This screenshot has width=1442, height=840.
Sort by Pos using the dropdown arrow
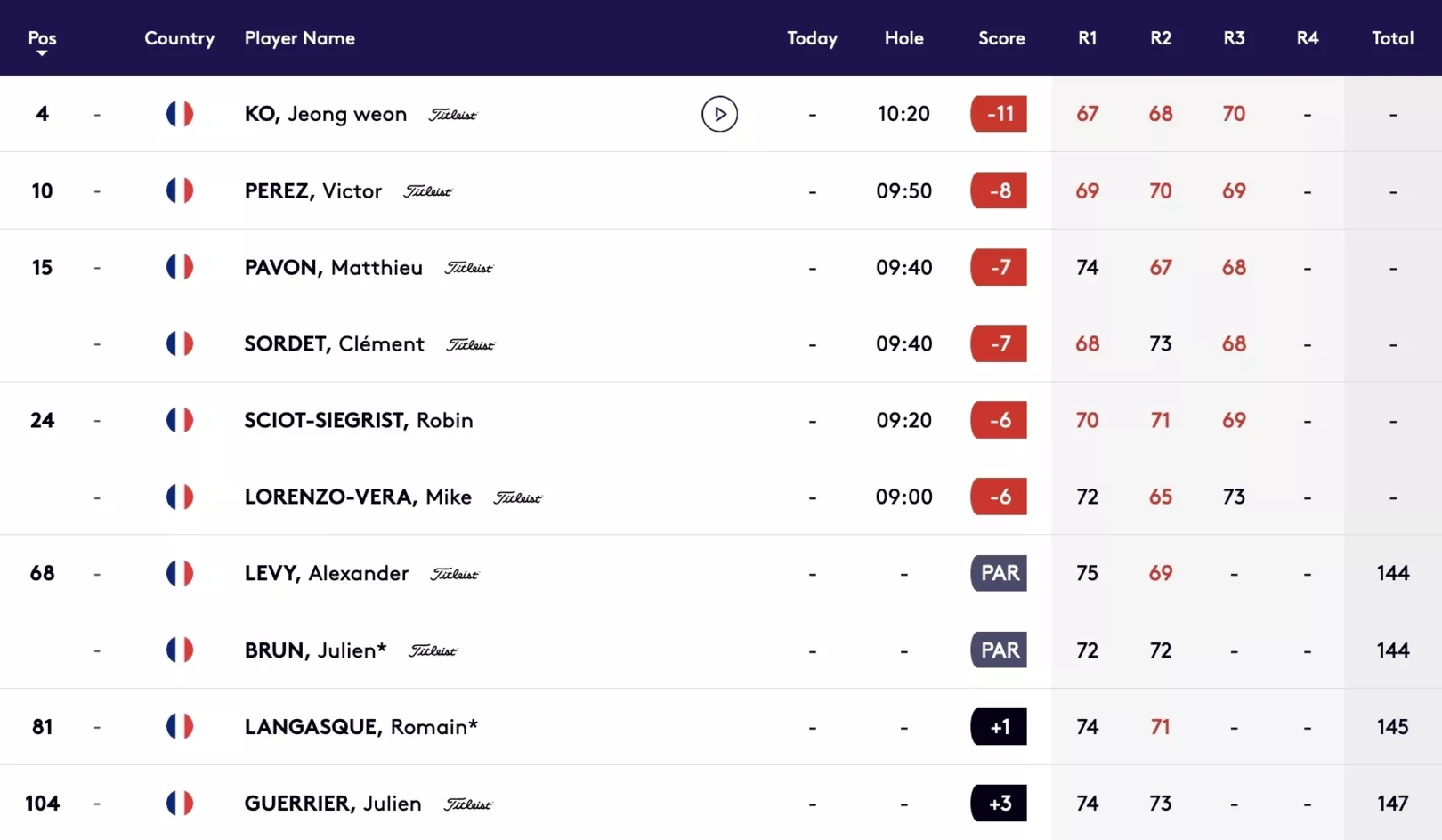42,53
